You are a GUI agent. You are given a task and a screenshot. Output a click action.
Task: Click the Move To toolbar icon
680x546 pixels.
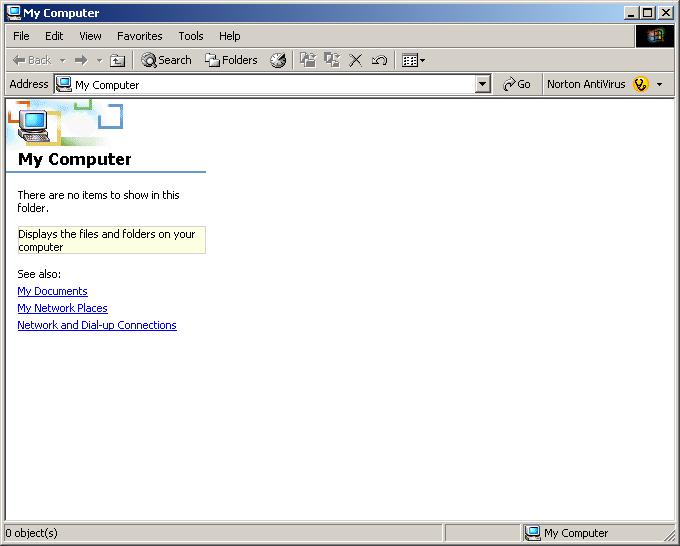click(x=308, y=60)
